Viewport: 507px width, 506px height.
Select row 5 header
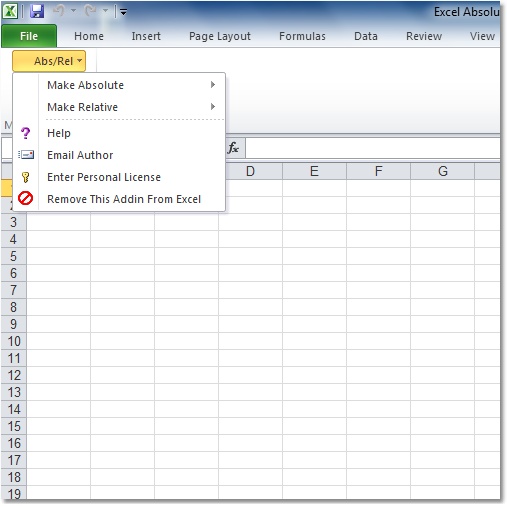[13, 256]
